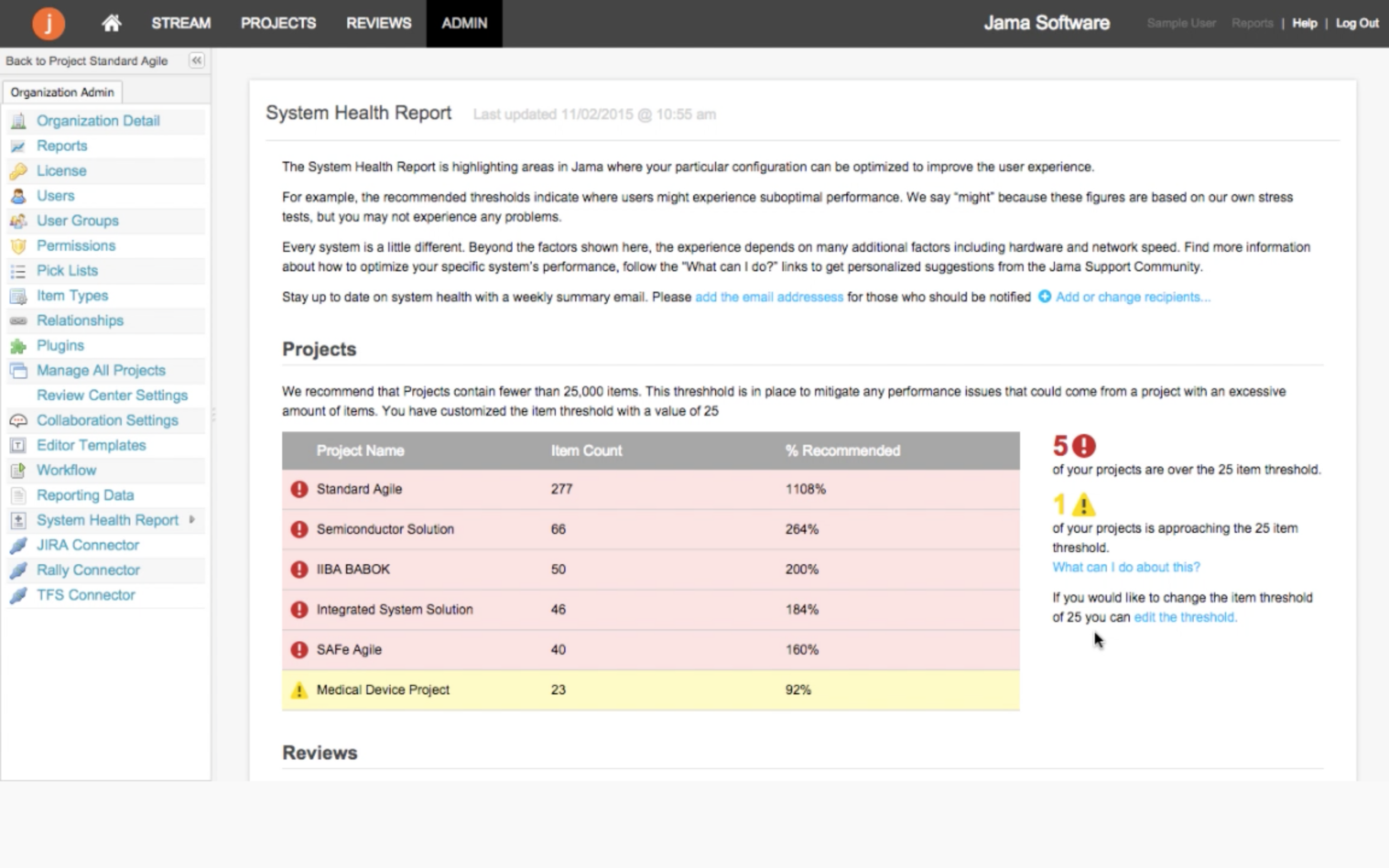Click the Relationships link icon
Screen dimensions: 1389x868
[18, 321]
